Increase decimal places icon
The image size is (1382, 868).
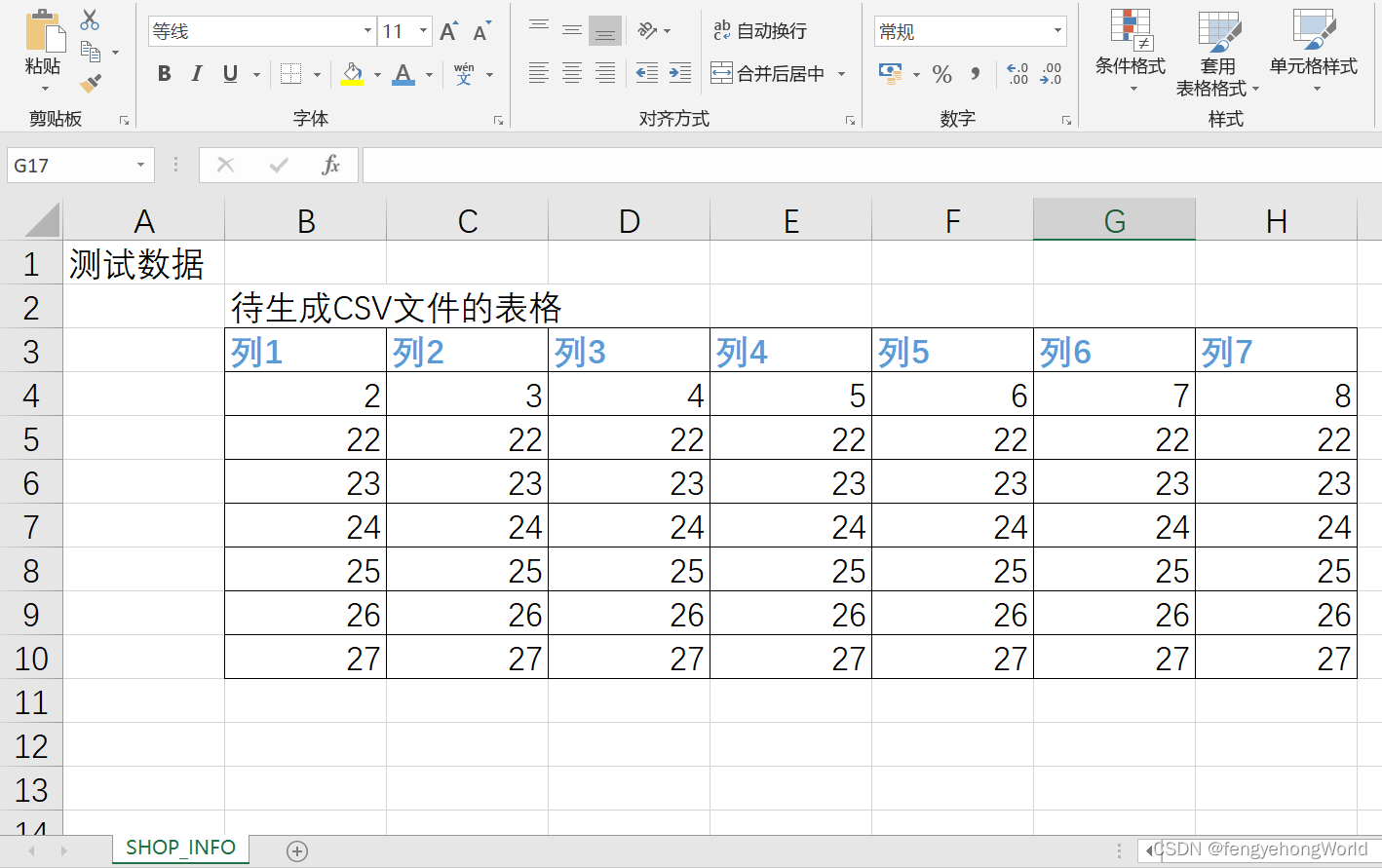1017,73
